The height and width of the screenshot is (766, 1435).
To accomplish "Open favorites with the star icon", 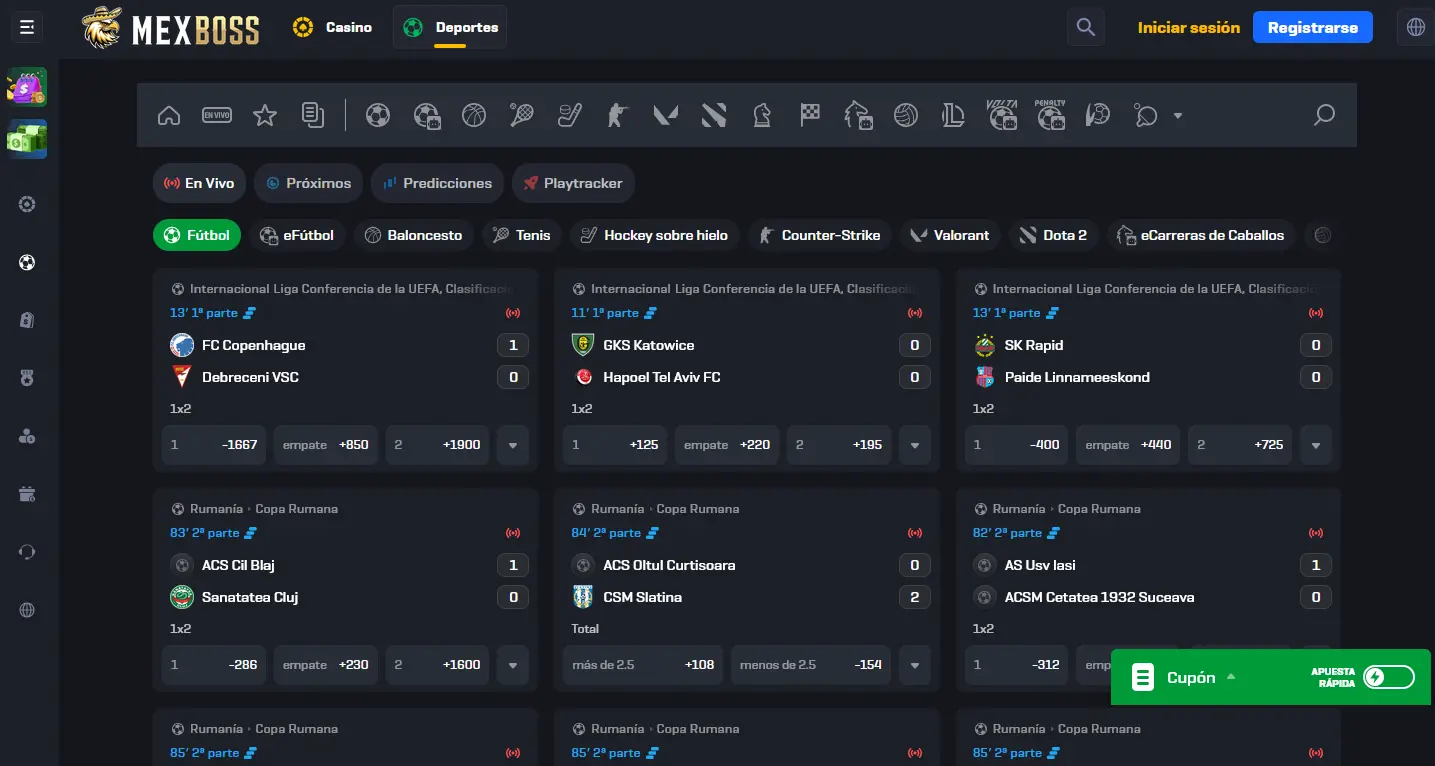I will coord(265,116).
